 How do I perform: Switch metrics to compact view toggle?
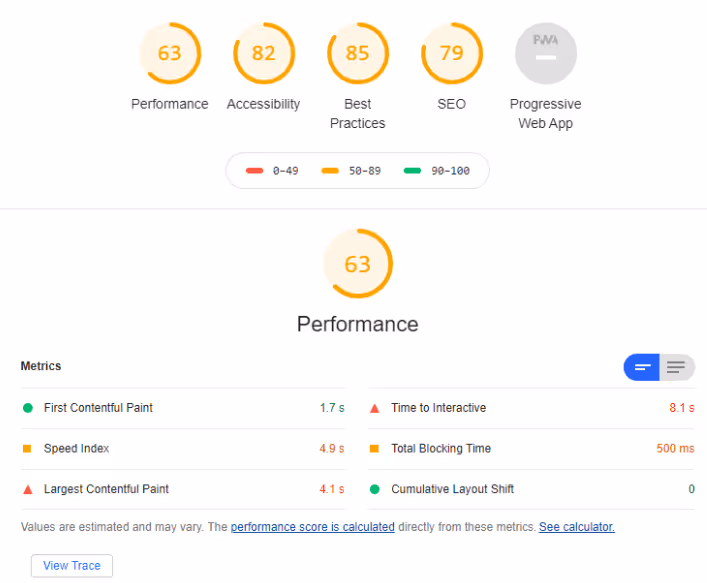click(641, 367)
